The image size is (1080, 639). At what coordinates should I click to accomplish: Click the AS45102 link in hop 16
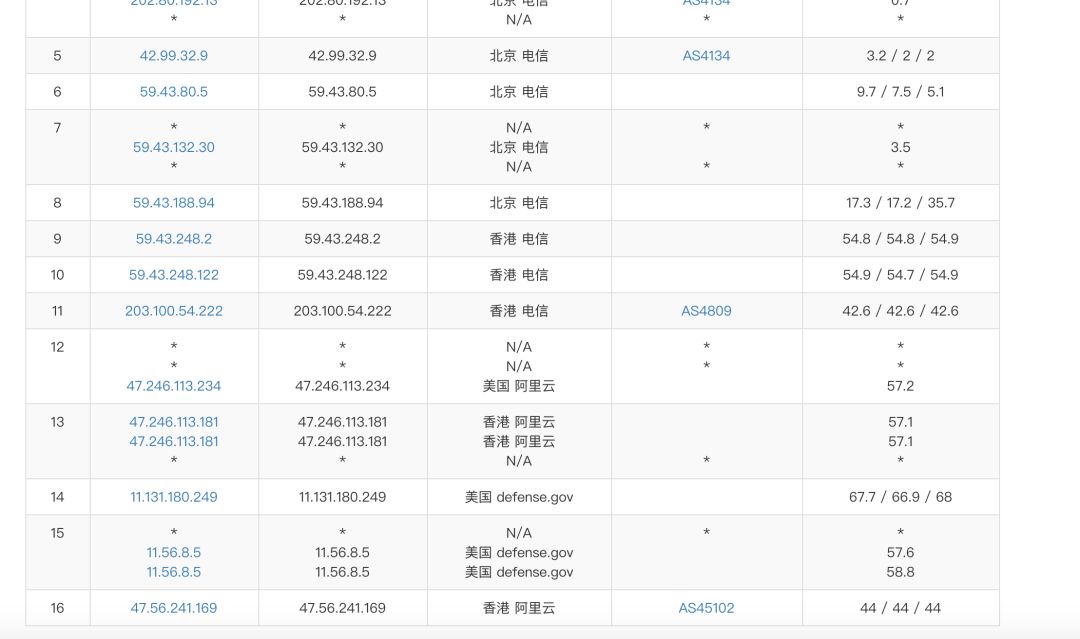coord(706,608)
